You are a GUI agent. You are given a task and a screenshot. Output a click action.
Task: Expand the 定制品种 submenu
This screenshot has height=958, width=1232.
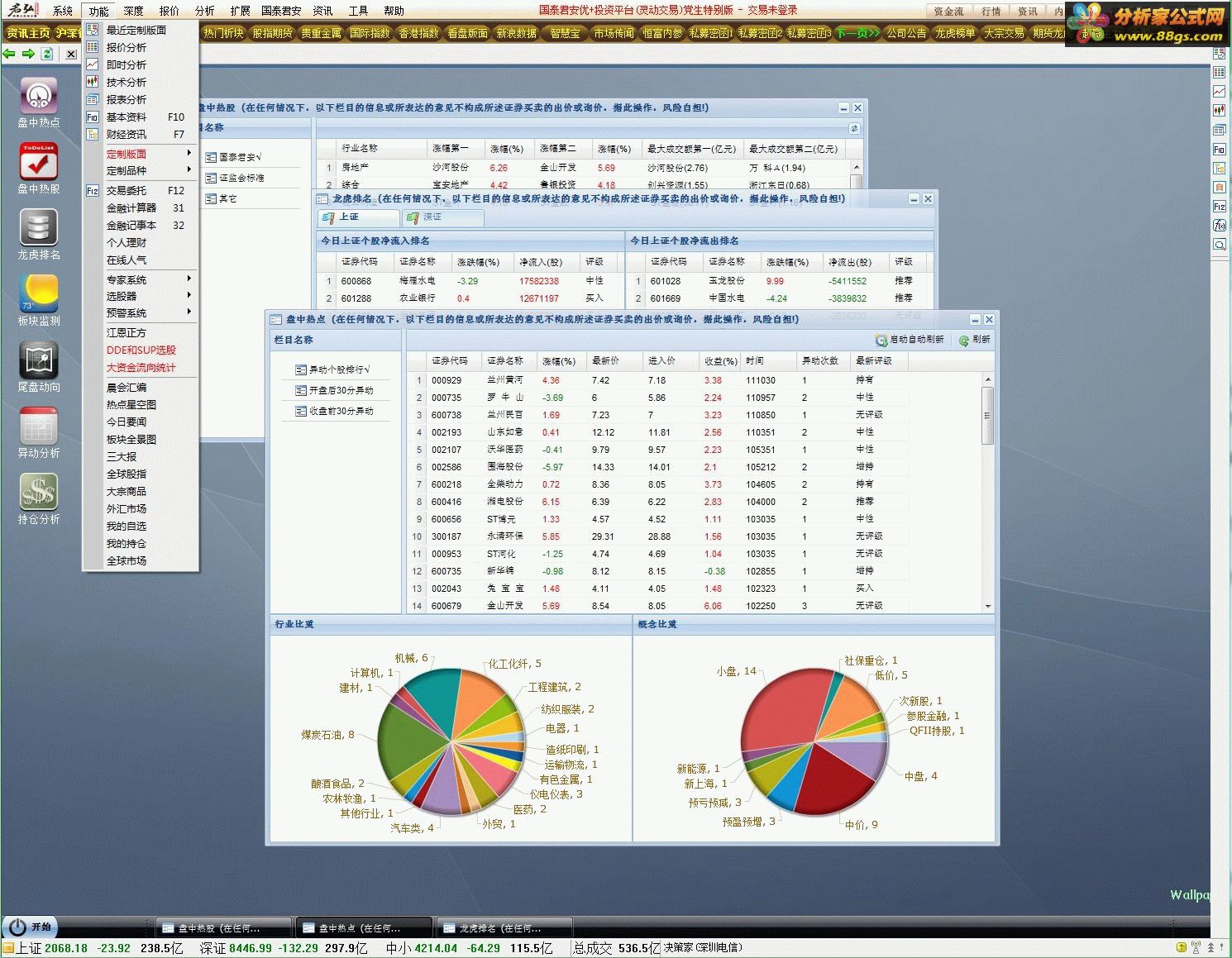coord(141,170)
